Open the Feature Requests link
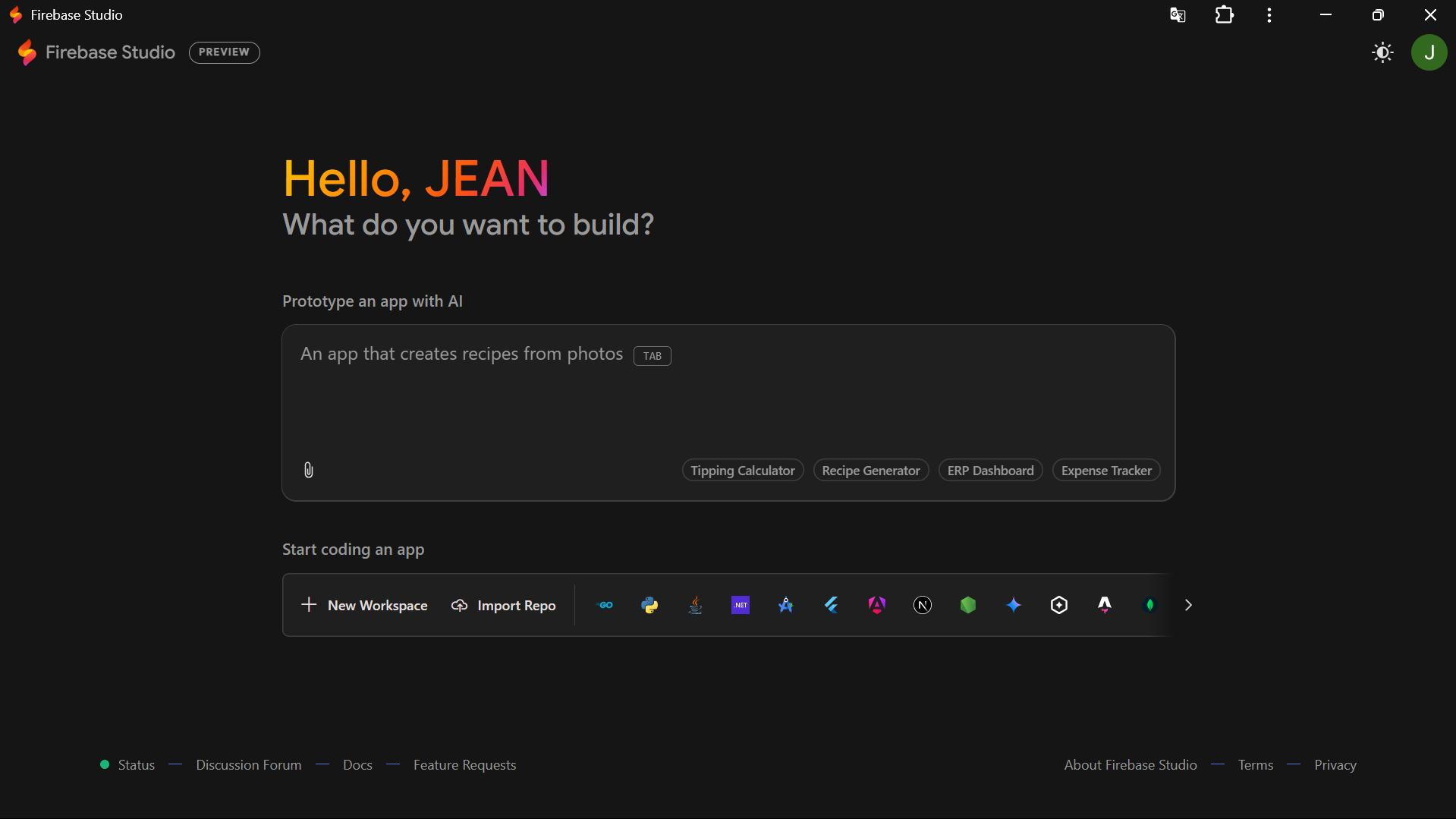Image resolution: width=1456 pixels, height=819 pixels. click(464, 765)
